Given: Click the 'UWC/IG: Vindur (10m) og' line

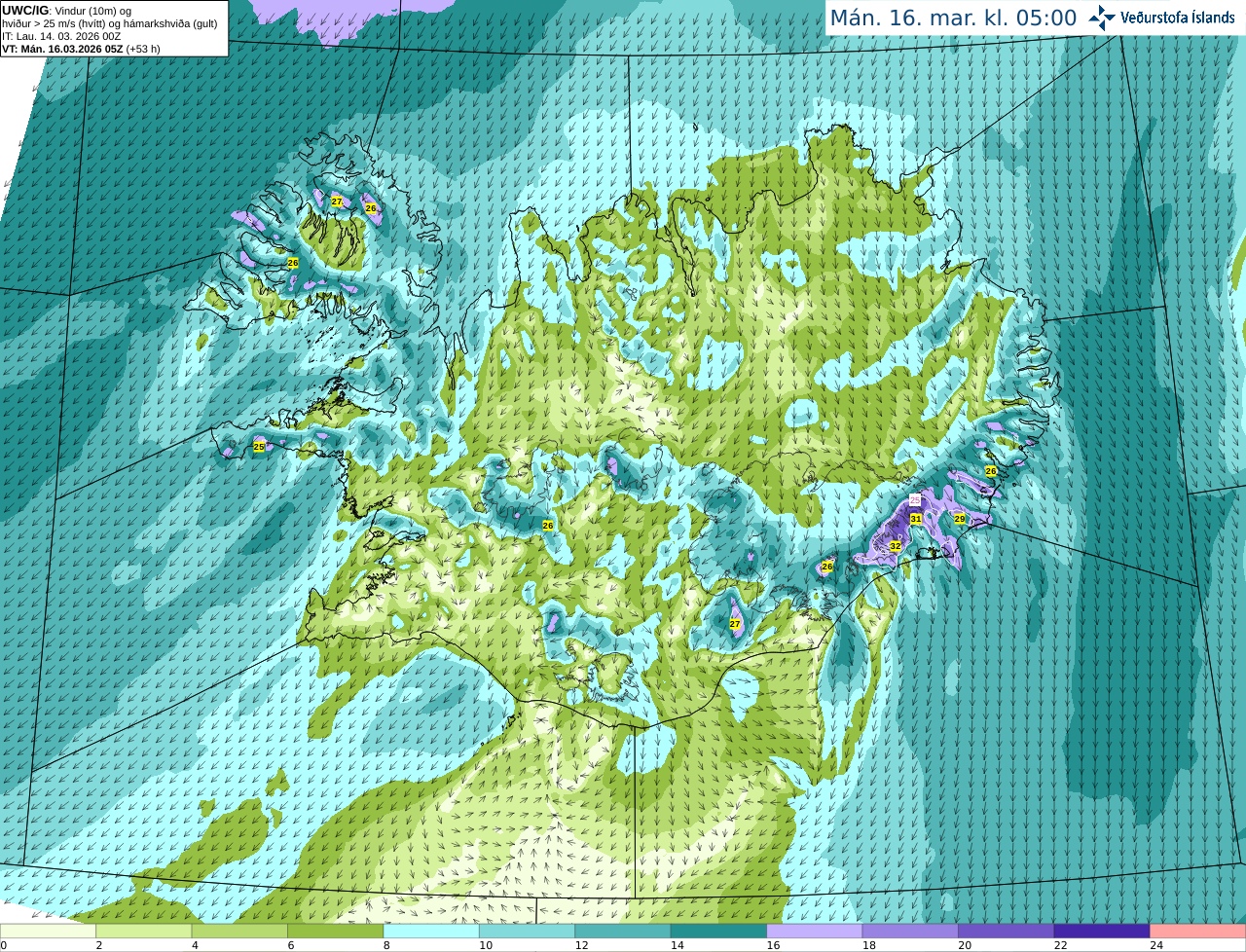Looking at the screenshot, I should (x=67, y=11).
